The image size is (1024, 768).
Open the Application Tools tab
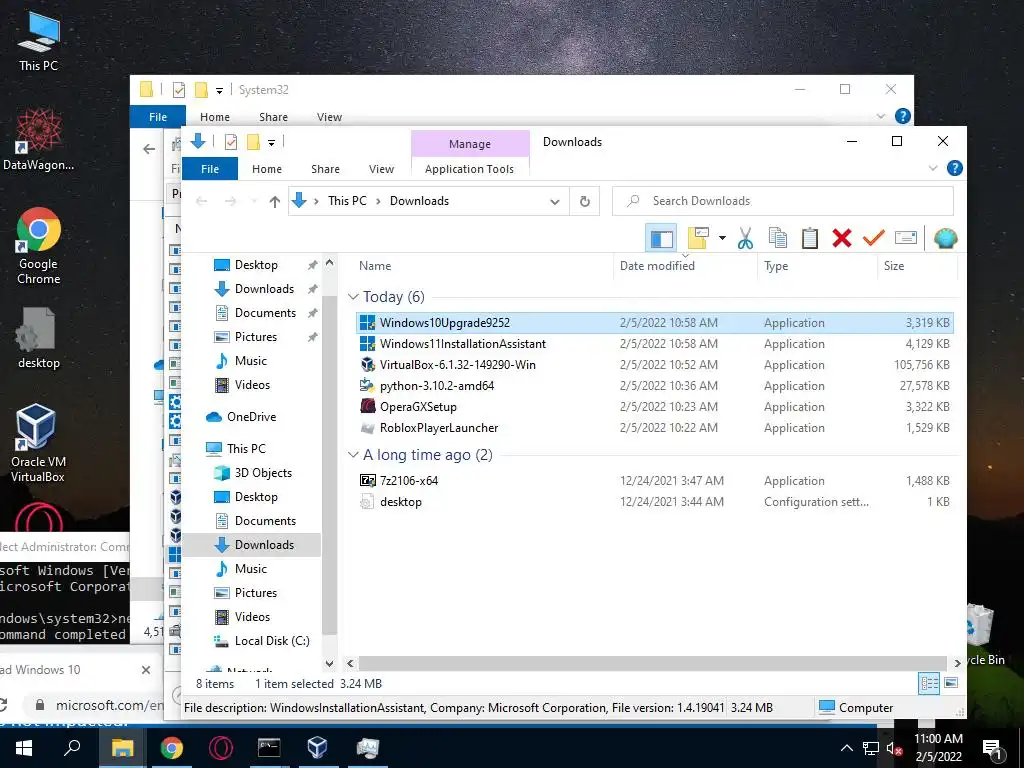click(469, 169)
